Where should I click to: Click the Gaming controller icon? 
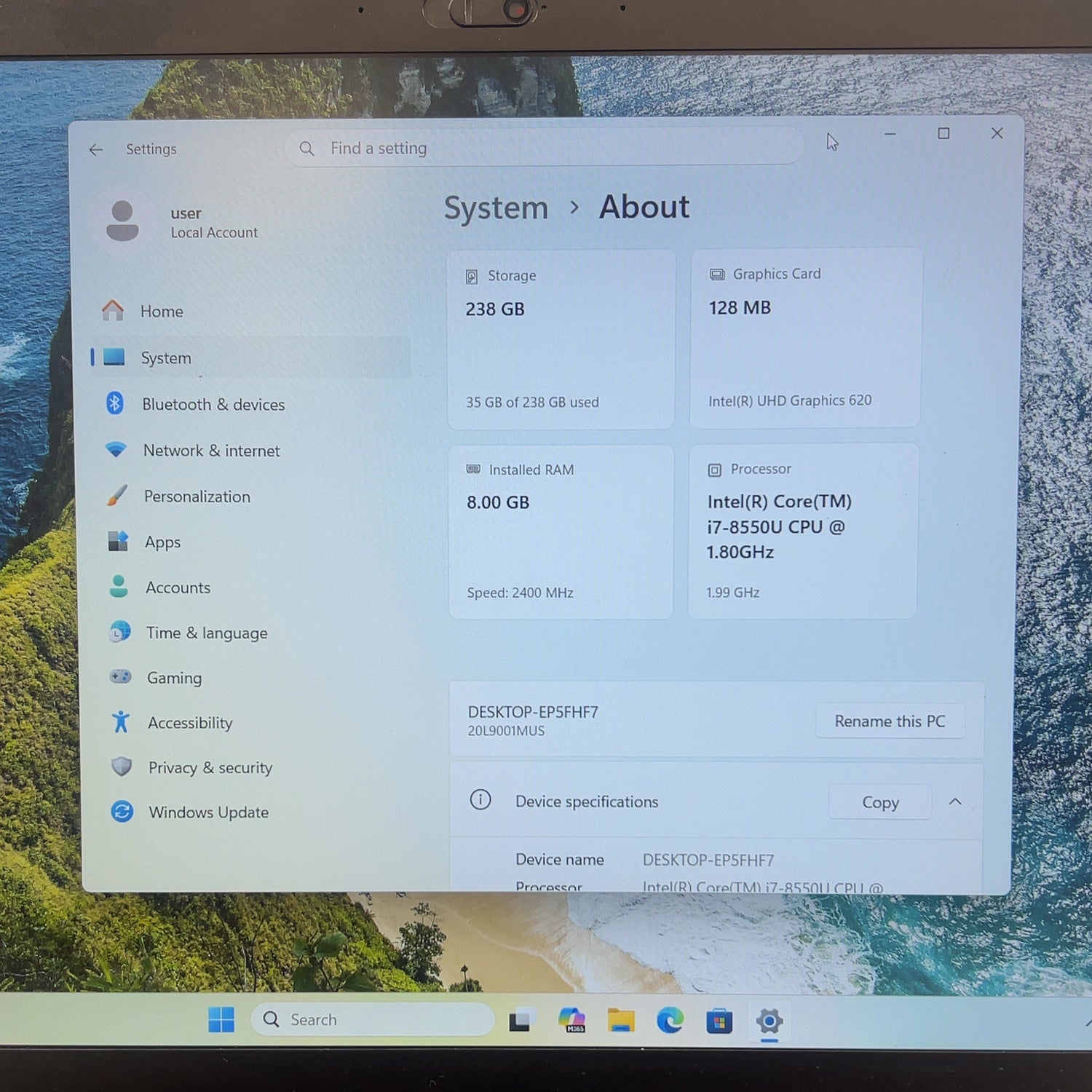(x=120, y=676)
